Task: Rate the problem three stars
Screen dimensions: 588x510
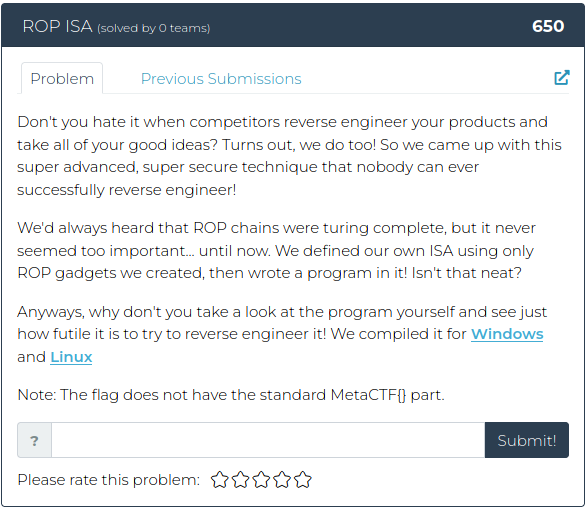Action: [261, 480]
